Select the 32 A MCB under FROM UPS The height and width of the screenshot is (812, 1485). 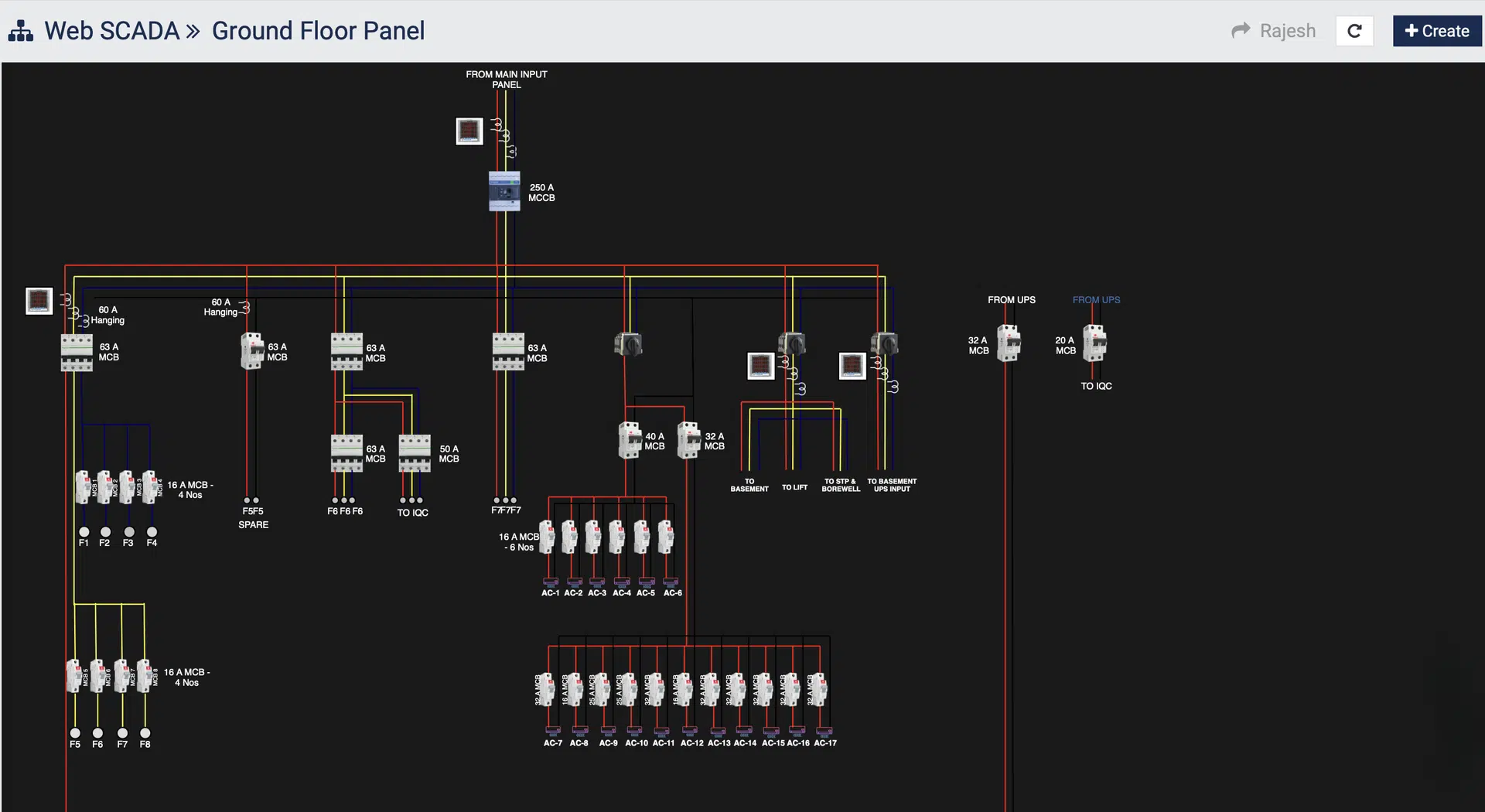[x=1009, y=343]
